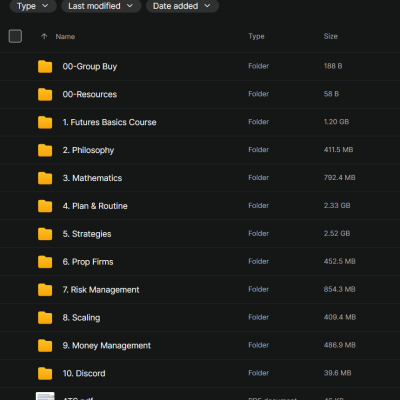400x400 pixels.
Task: Select the 5. Strategies folder icon
Action: tap(45, 234)
